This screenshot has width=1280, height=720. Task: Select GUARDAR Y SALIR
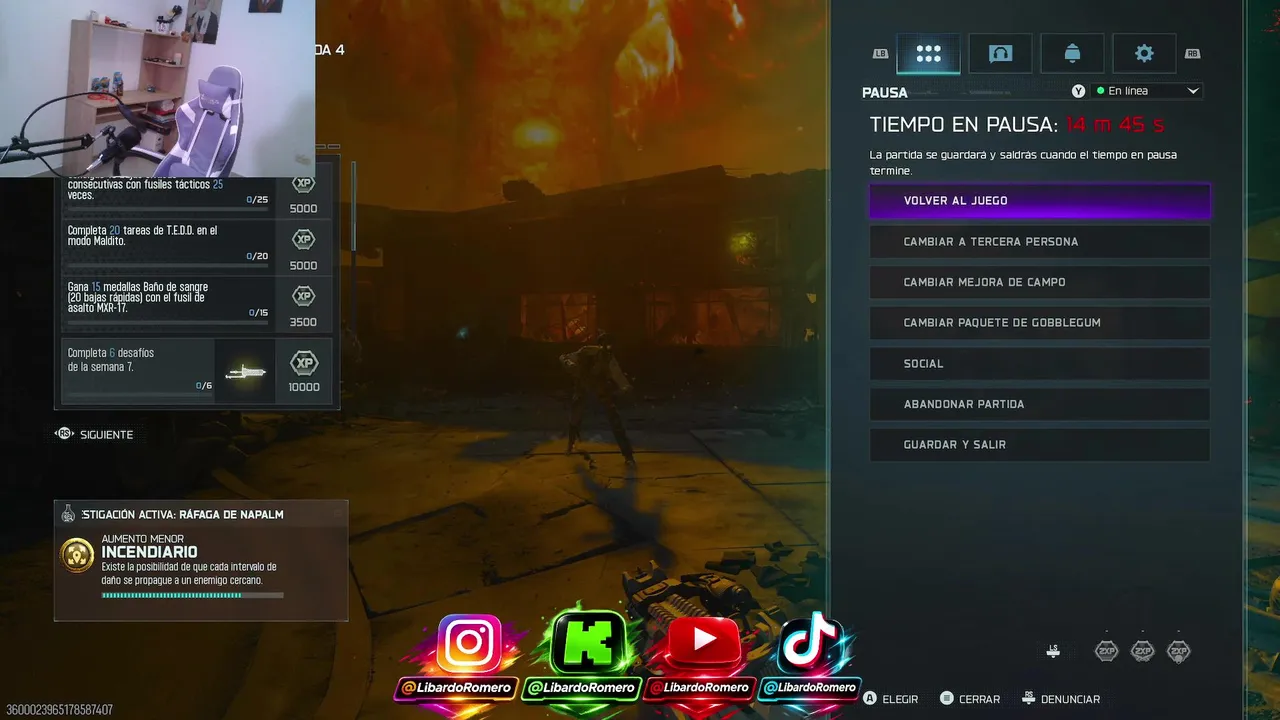click(x=1040, y=445)
